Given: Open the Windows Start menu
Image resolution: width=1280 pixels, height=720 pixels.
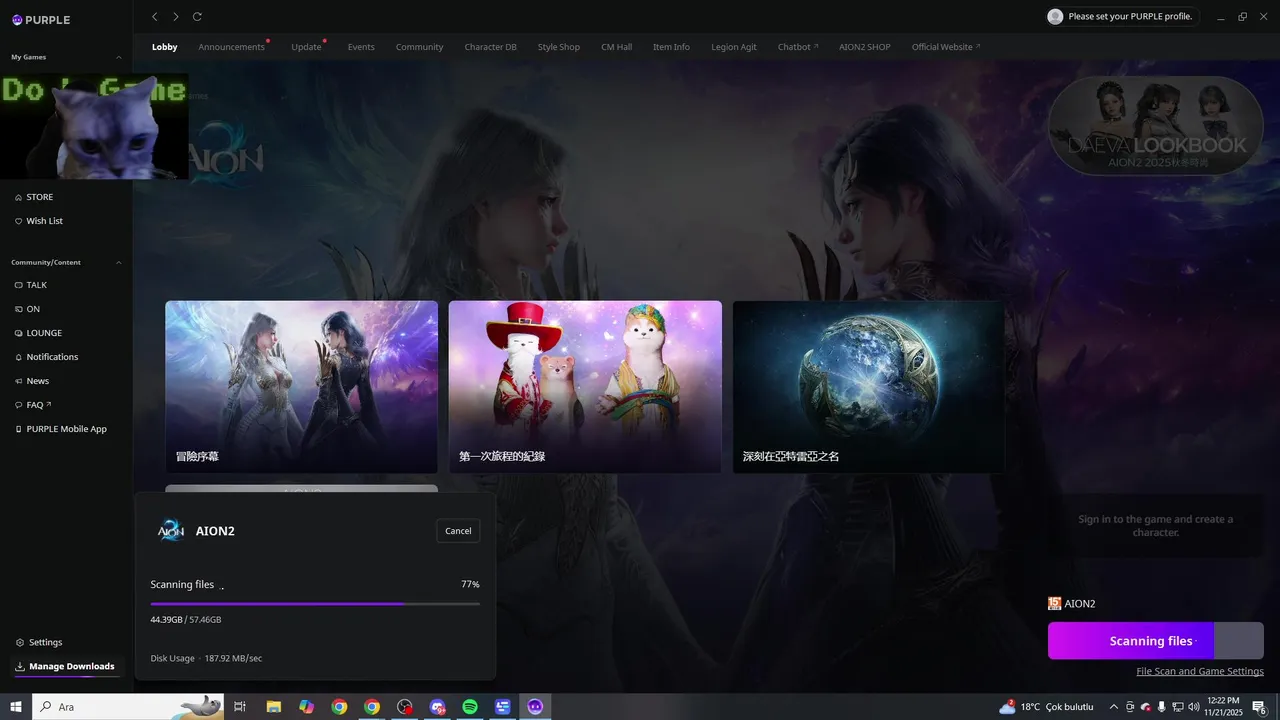Looking at the screenshot, I should pos(16,707).
